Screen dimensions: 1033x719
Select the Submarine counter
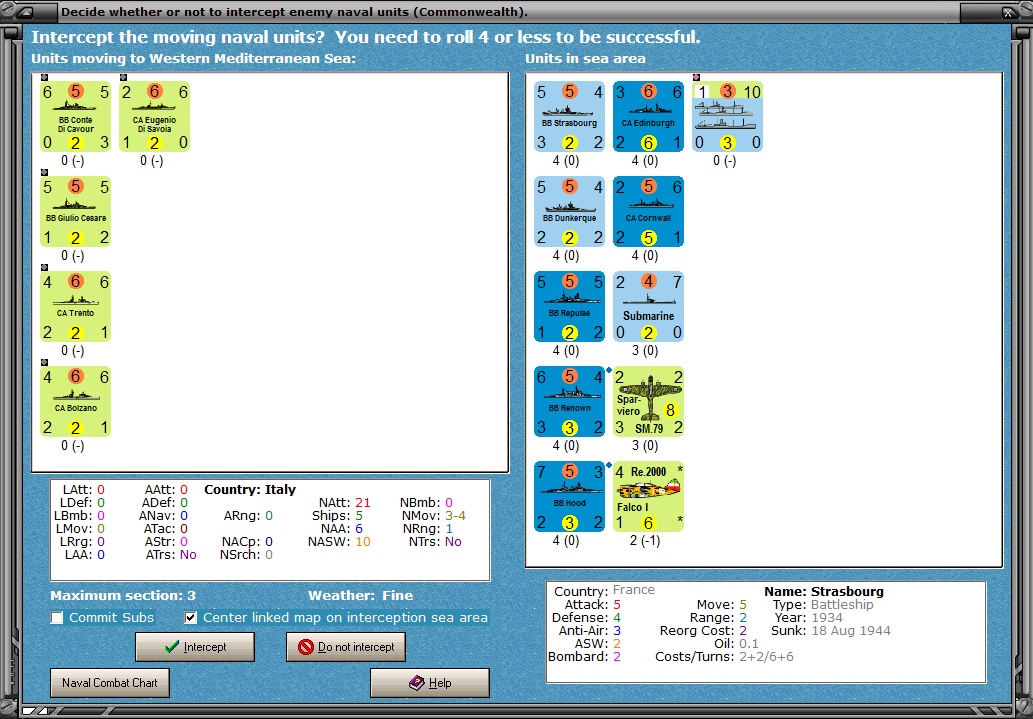click(648, 306)
